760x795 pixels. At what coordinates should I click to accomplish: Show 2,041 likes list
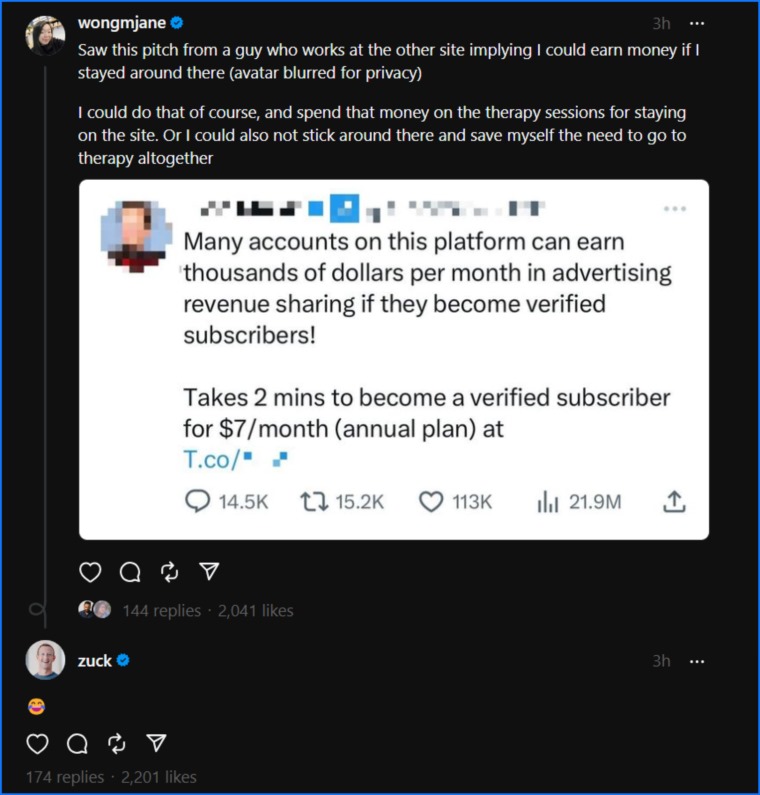(x=256, y=610)
